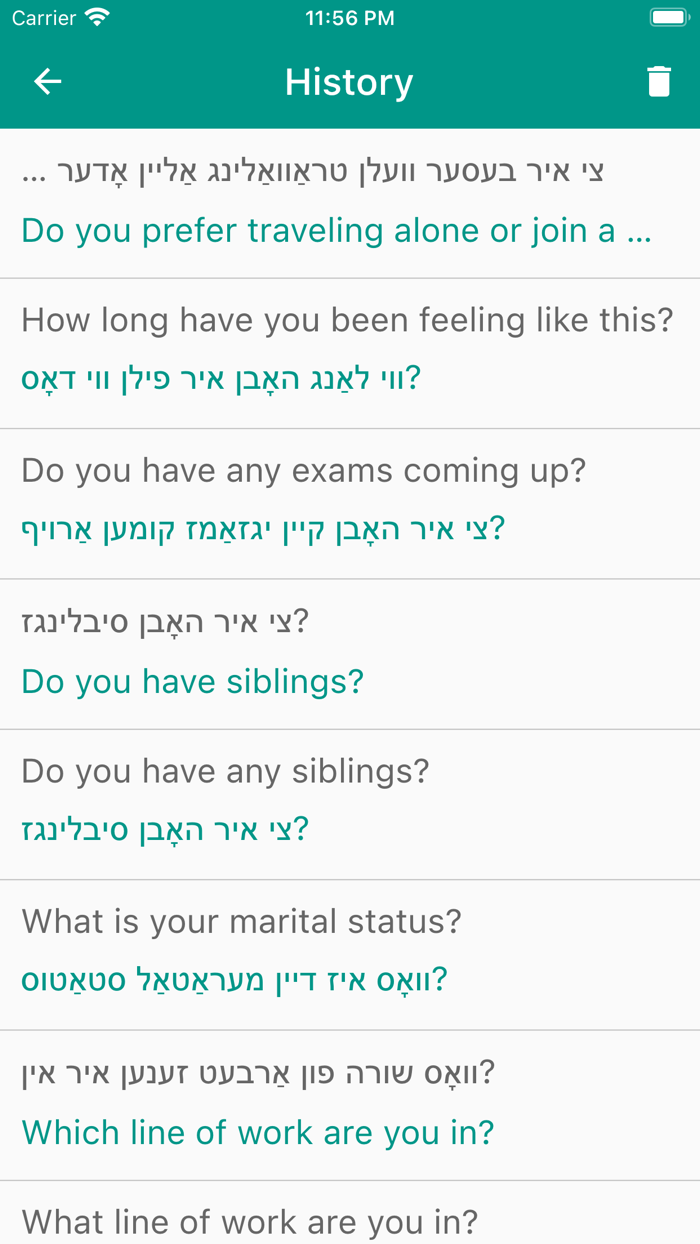This screenshot has height=1244, width=700.
Task: Tap the back arrow to leave History
Action: click(x=47, y=82)
